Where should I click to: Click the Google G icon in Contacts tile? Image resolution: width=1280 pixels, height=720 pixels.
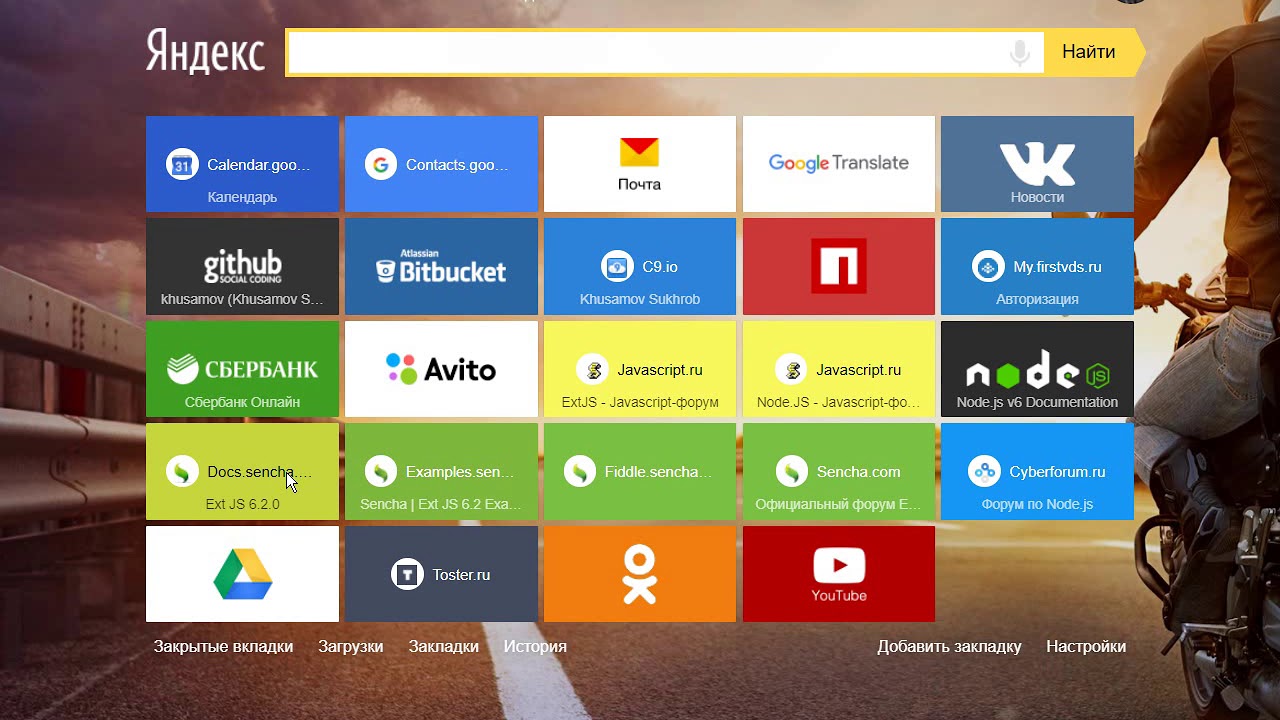tap(381, 165)
